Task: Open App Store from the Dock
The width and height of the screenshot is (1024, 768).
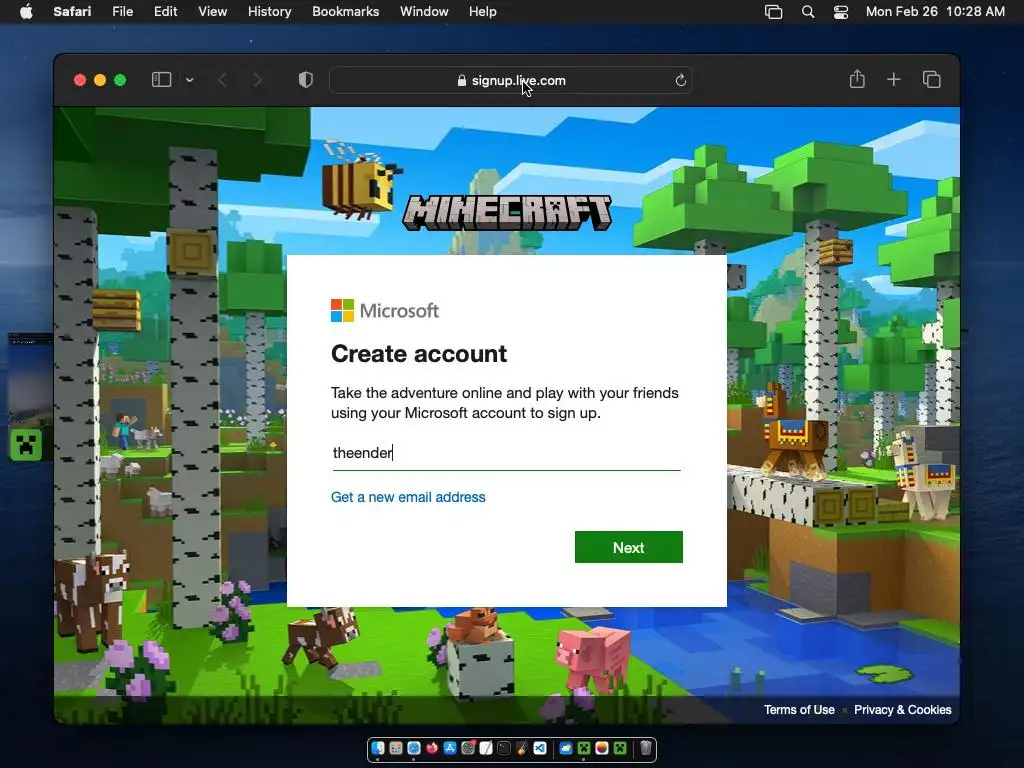Action: click(450, 748)
